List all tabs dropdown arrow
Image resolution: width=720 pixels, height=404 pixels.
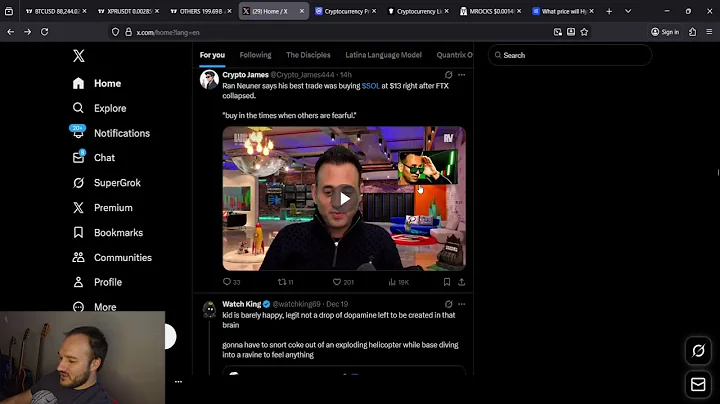coord(628,11)
